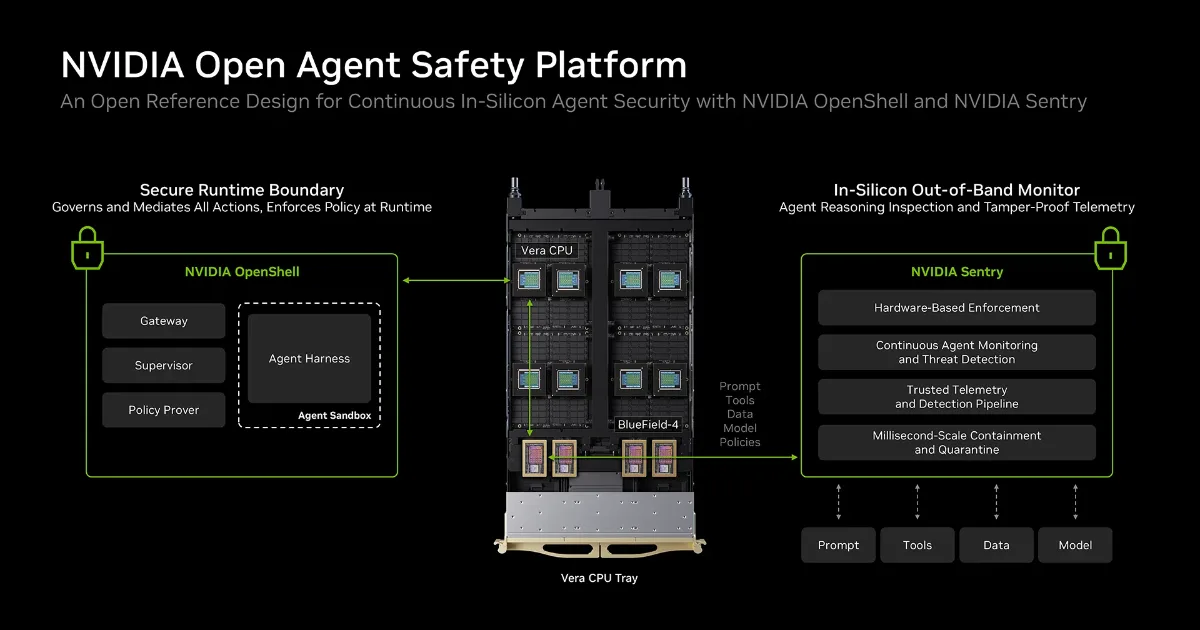Click the Data box under Sentry
1200x630 pixels.
point(996,545)
